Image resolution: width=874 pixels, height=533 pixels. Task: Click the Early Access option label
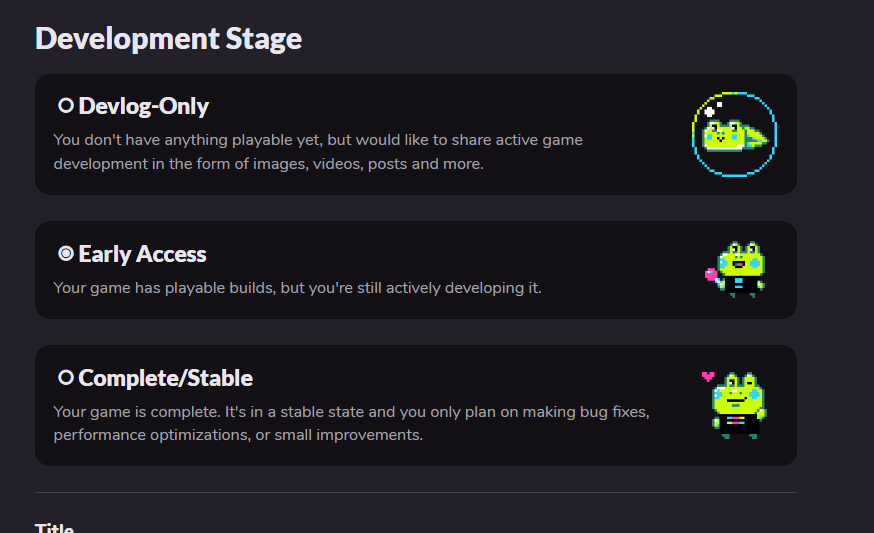coord(142,254)
